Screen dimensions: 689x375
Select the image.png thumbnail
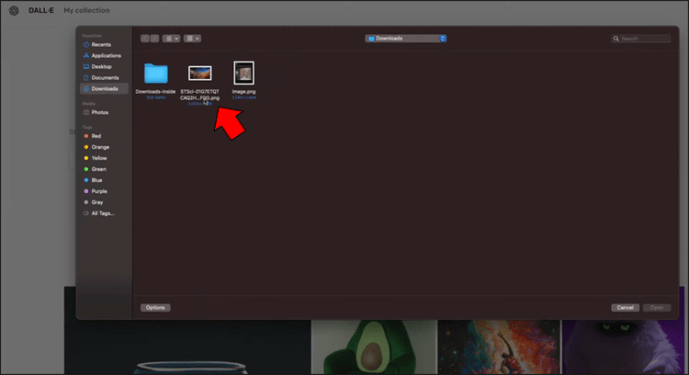pos(244,73)
